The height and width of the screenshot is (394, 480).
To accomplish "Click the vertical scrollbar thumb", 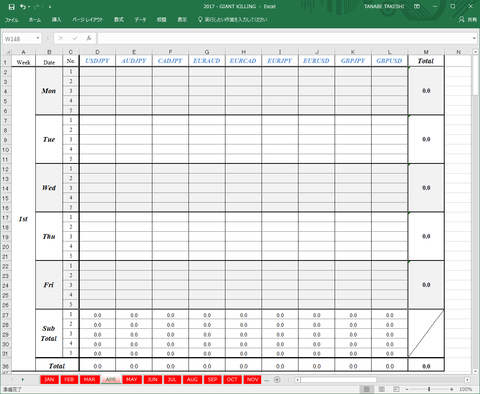I will [x=475, y=75].
